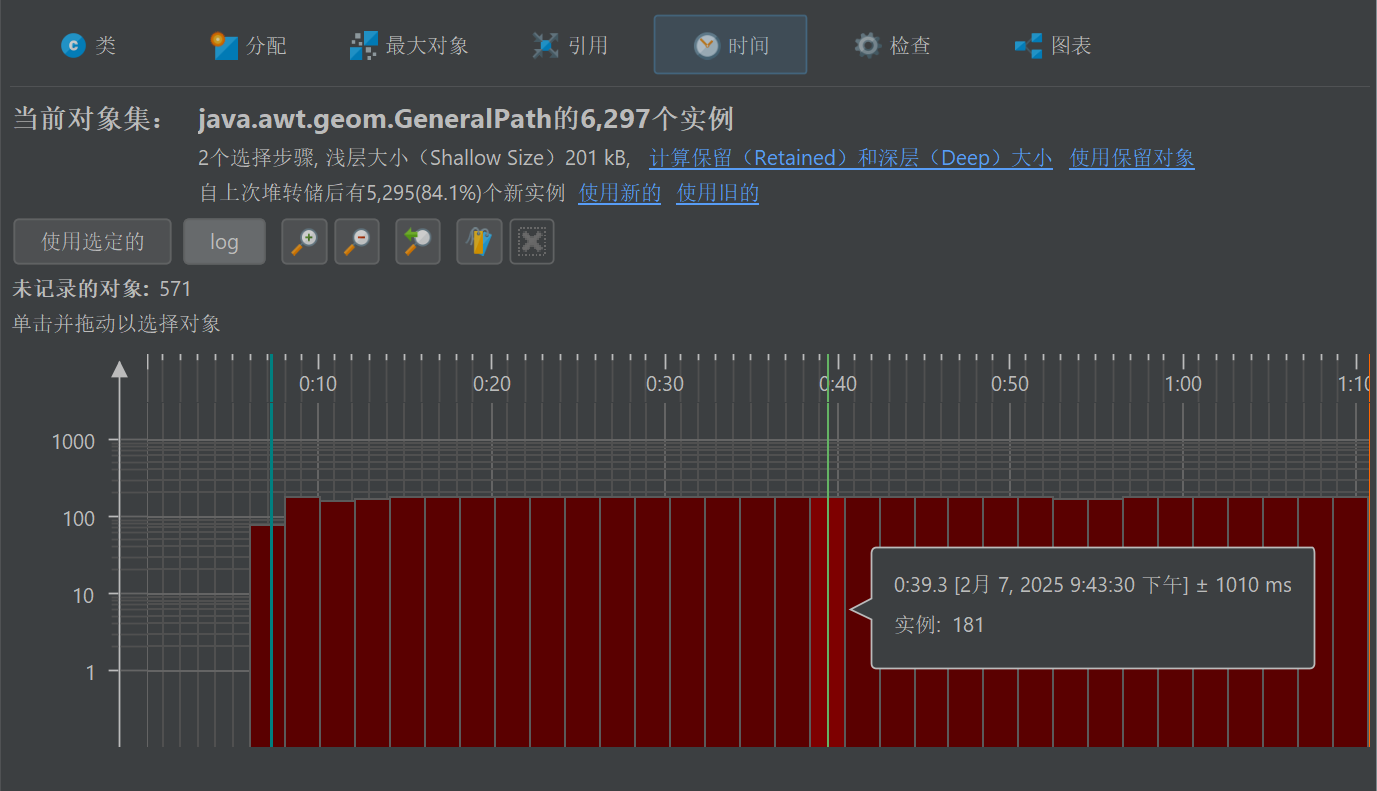Viewport: 1377px width, 791px height.
Task: Click the 使用新的 link
Action: click(620, 193)
